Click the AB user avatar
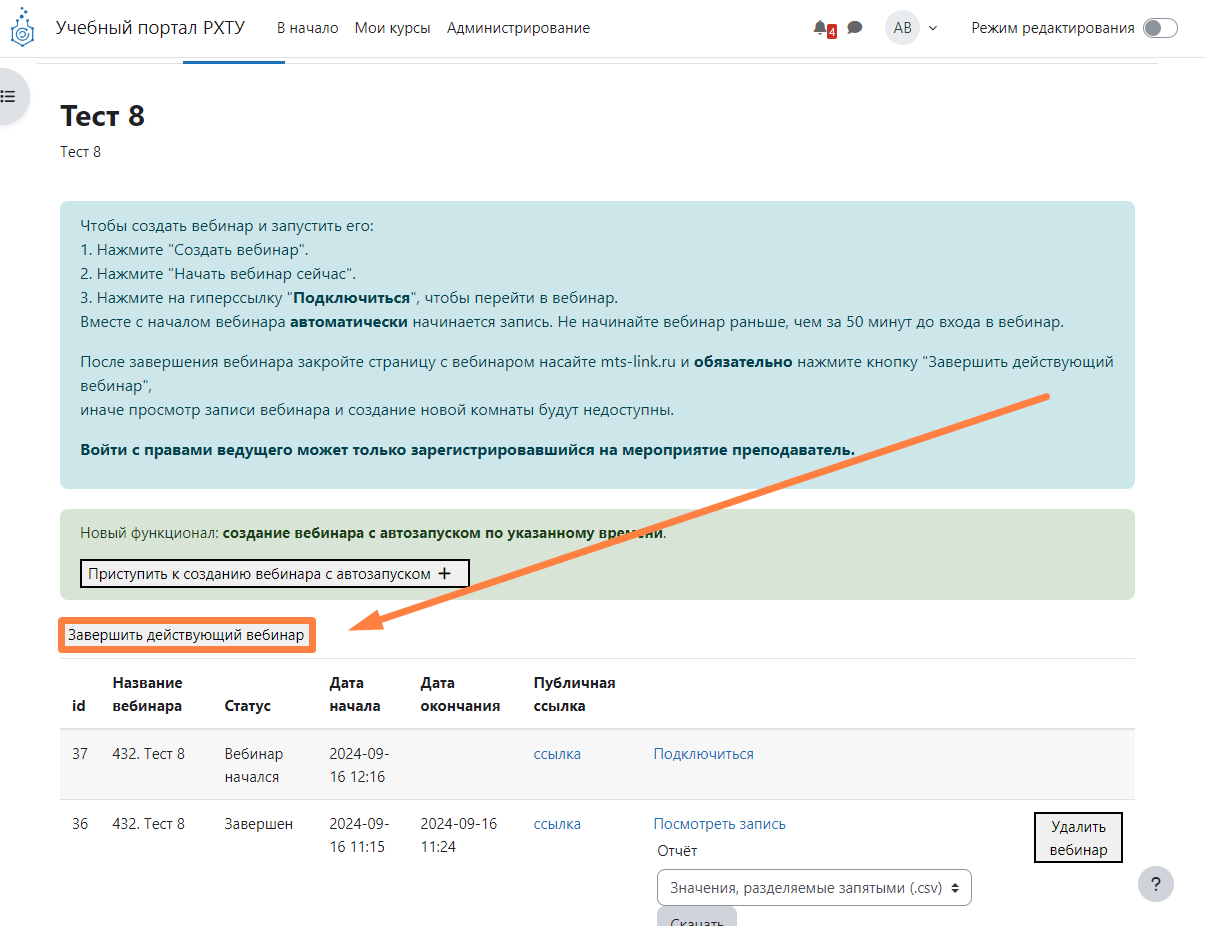This screenshot has height=926, width=1205. point(902,28)
